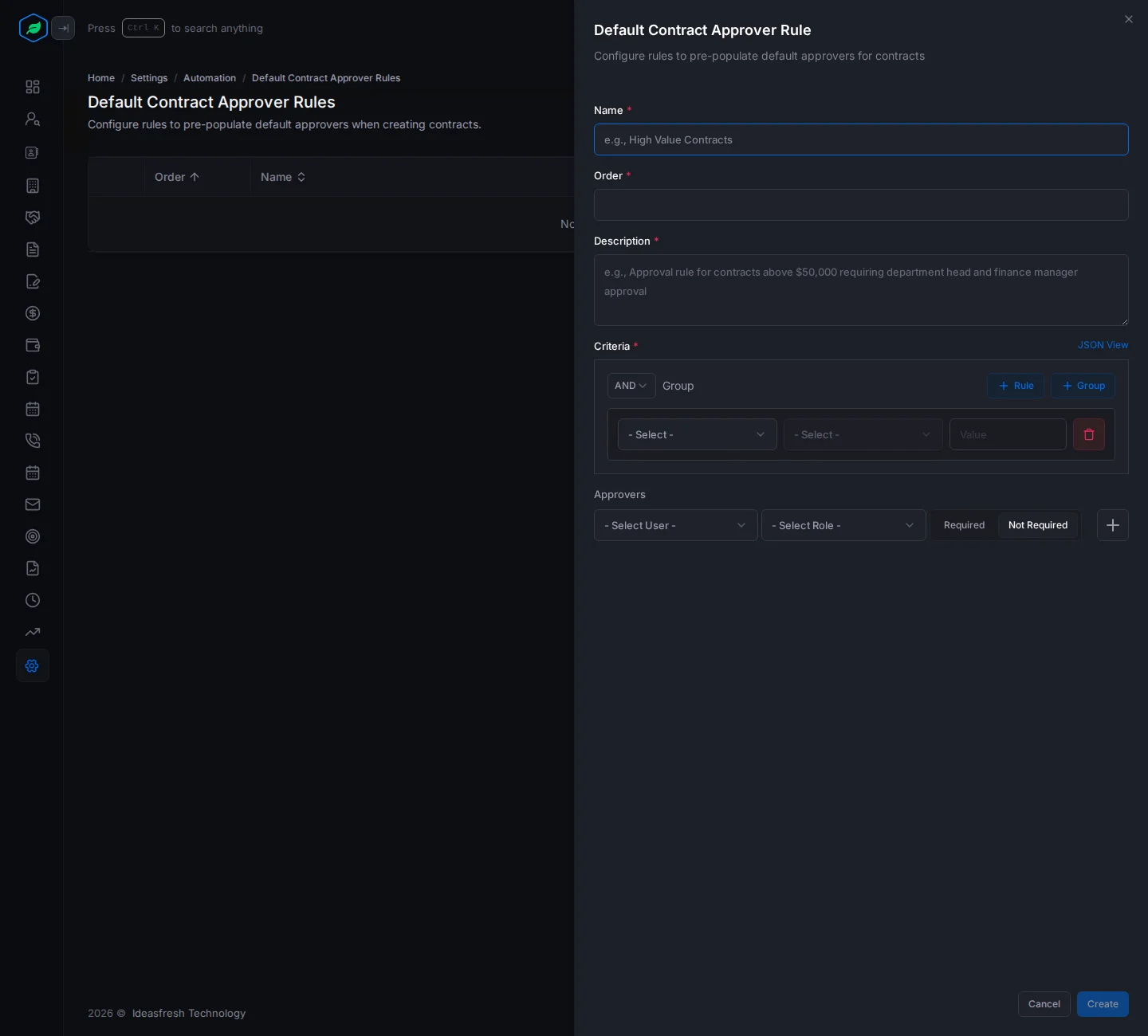The width and height of the screenshot is (1148, 1036).
Task: Close the Default Contract Approver Rule panel
Action: pyautogui.click(x=1129, y=19)
